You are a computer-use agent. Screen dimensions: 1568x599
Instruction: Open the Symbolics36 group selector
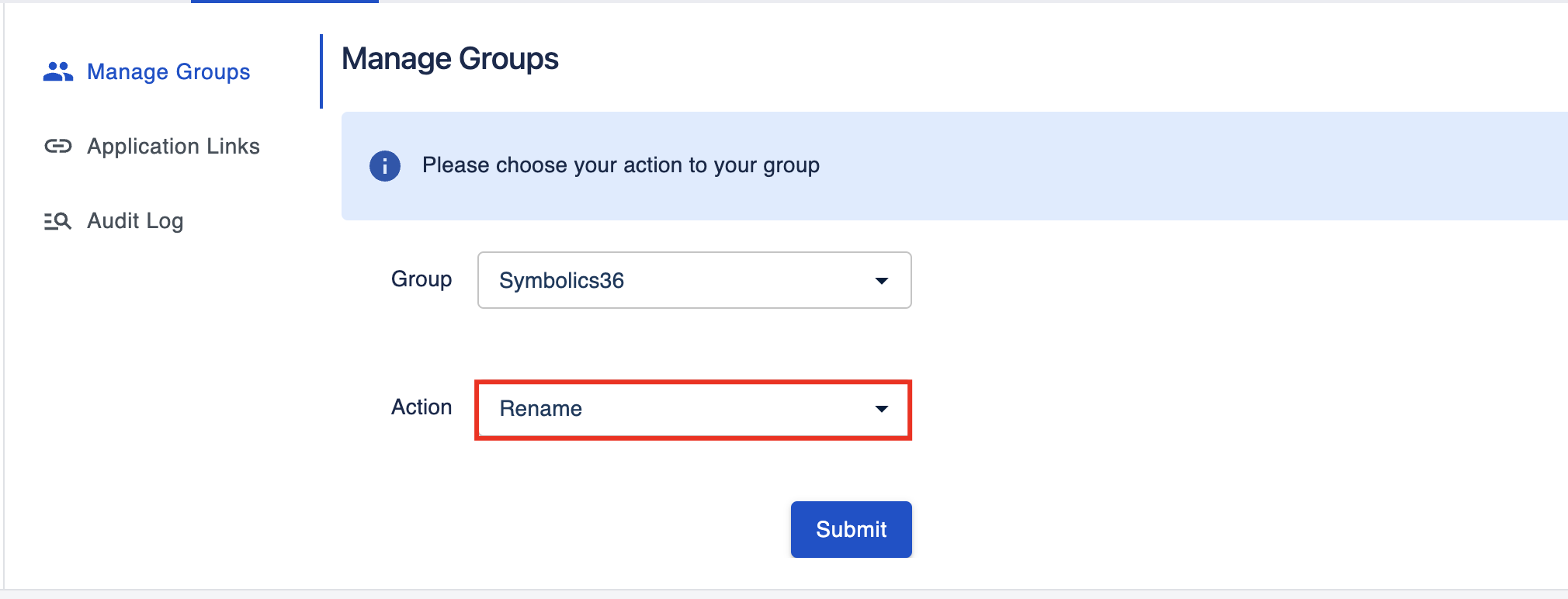coord(694,280)
